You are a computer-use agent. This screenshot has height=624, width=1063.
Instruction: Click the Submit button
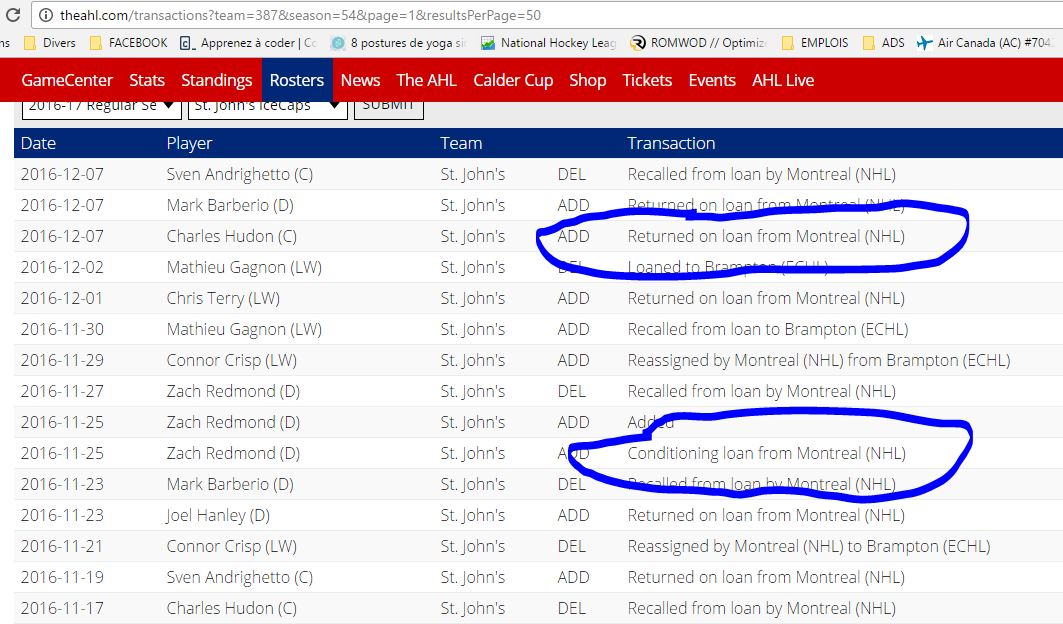388,109
